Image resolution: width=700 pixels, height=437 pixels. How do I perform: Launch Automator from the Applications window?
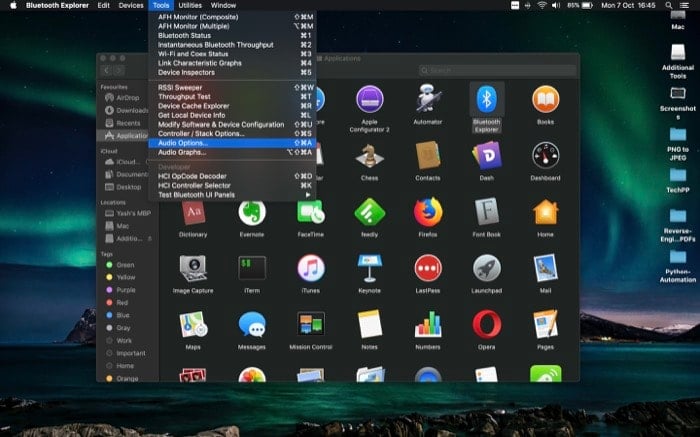(428, 98)
